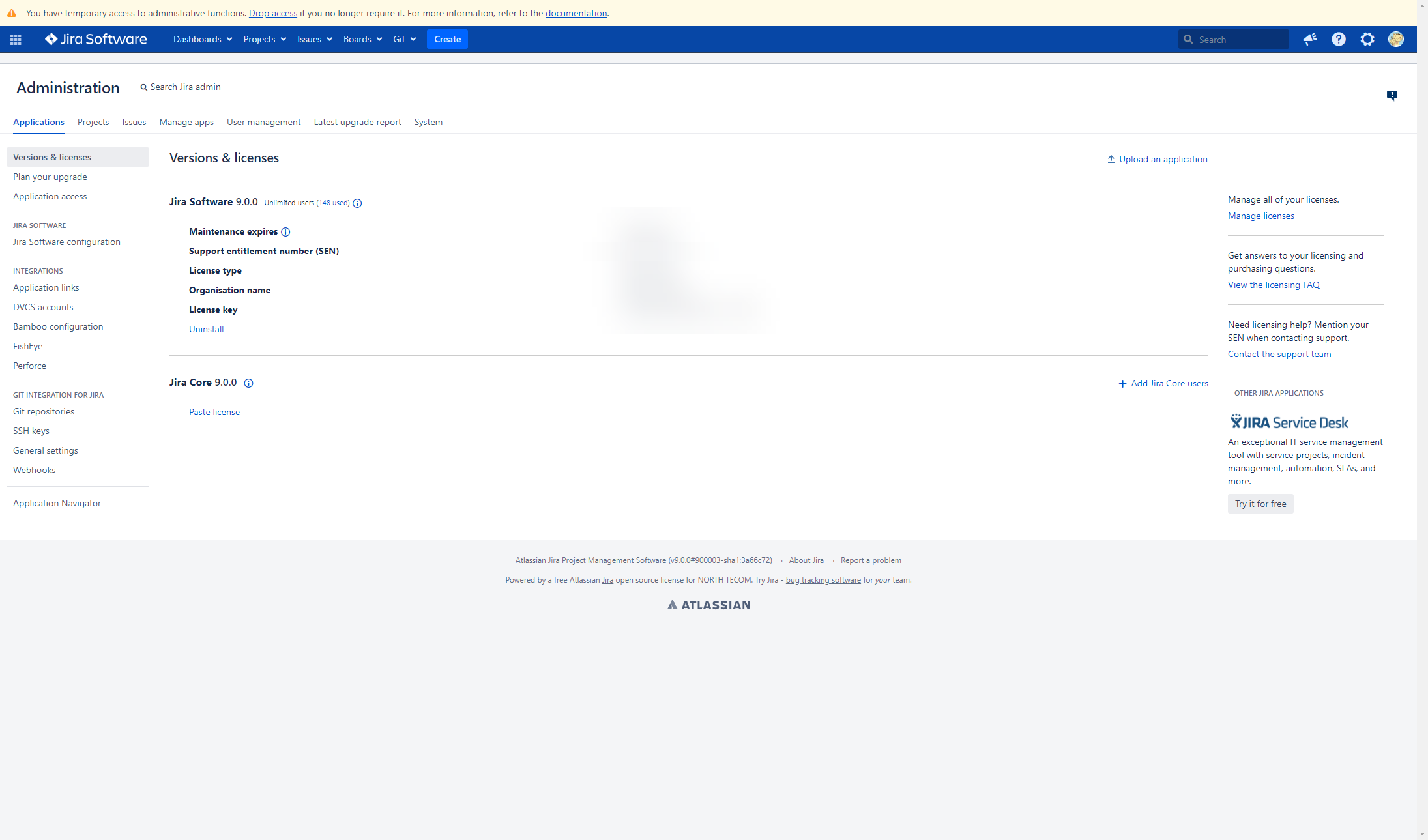Open the Manage apps tab

pyautogui.click(x=186, y=122)
